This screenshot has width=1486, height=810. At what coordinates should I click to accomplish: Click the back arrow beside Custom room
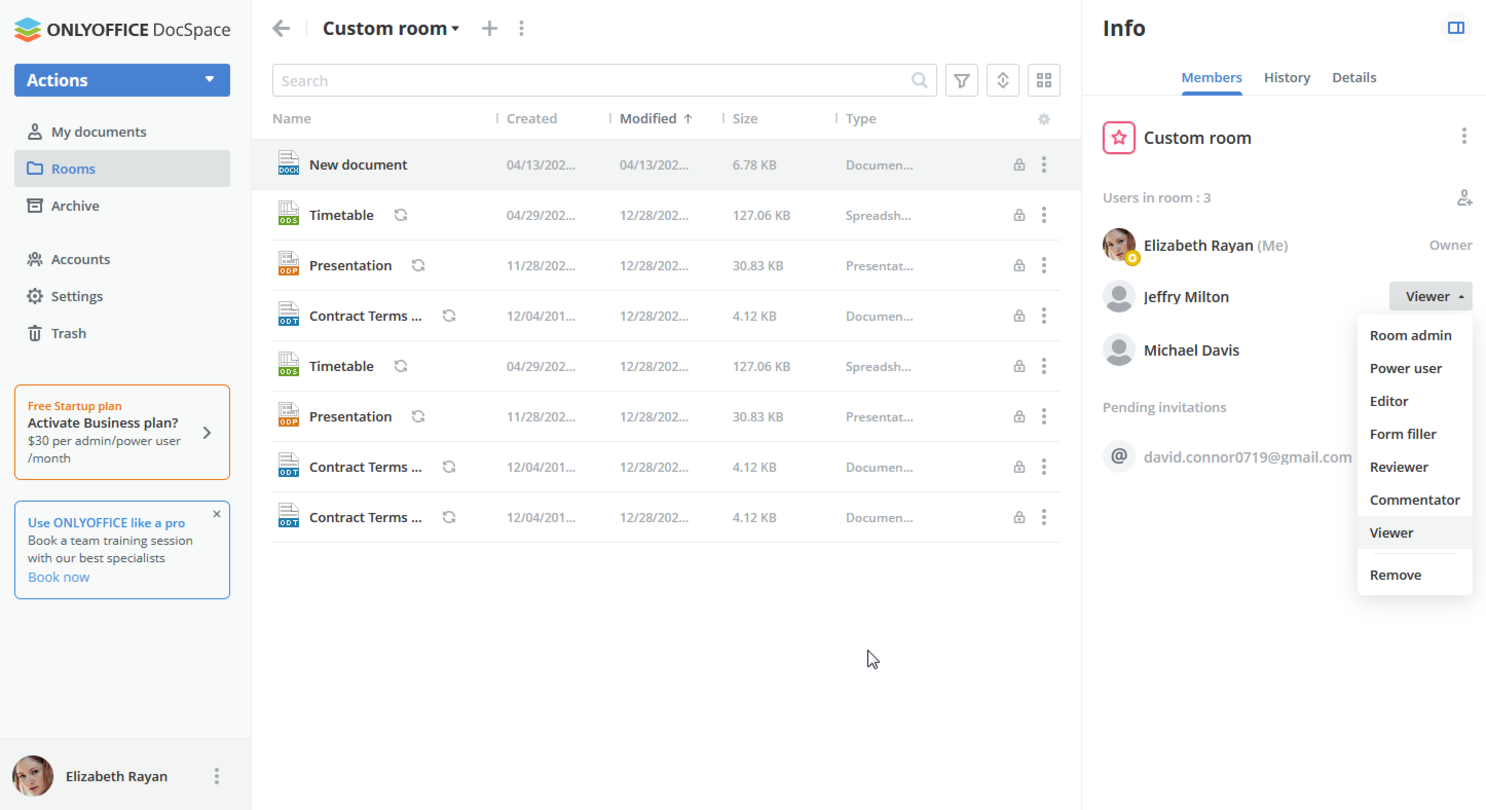tap(281, 29)
